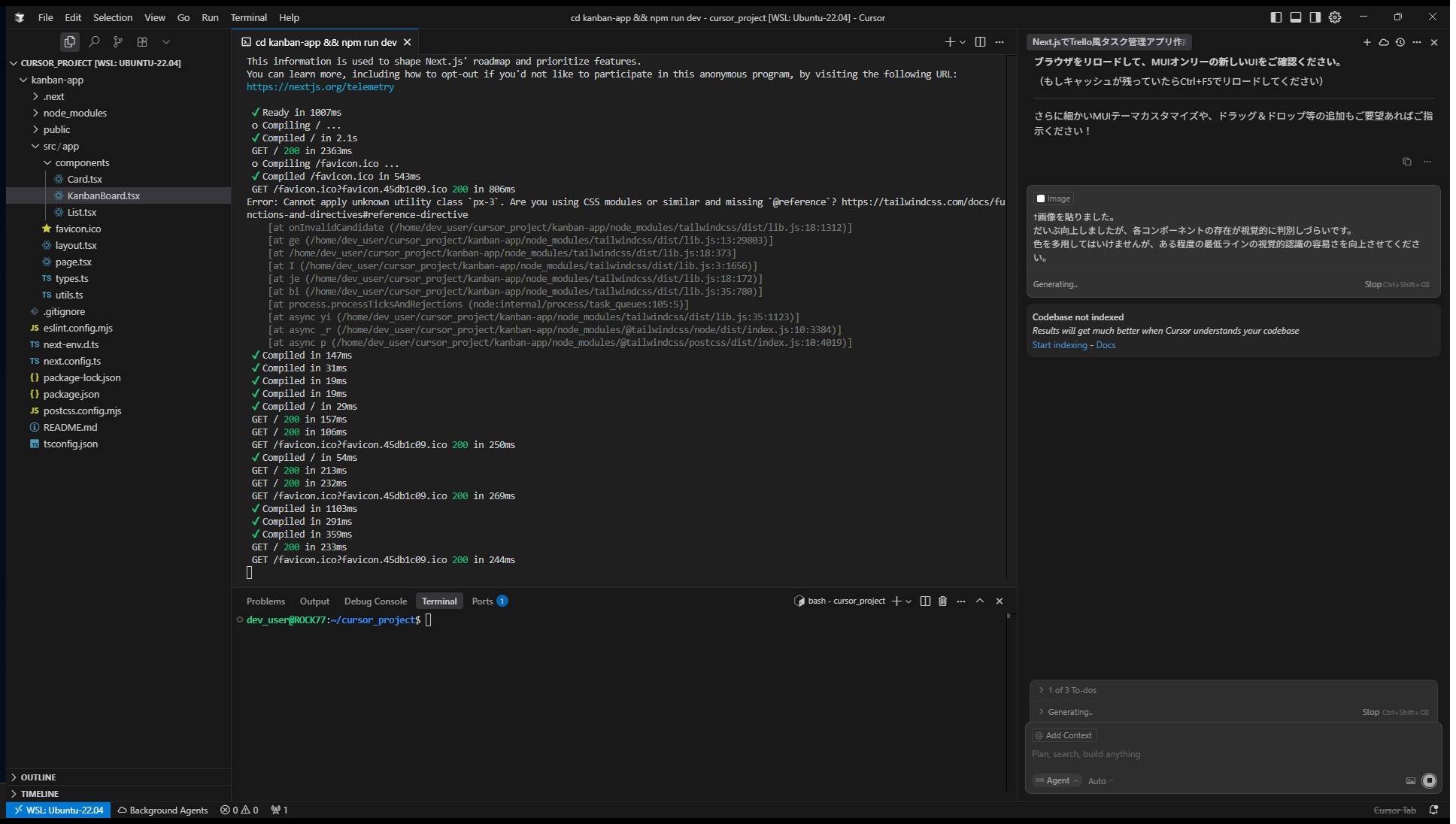Switch to the Debug Console tab

[375, 601]
